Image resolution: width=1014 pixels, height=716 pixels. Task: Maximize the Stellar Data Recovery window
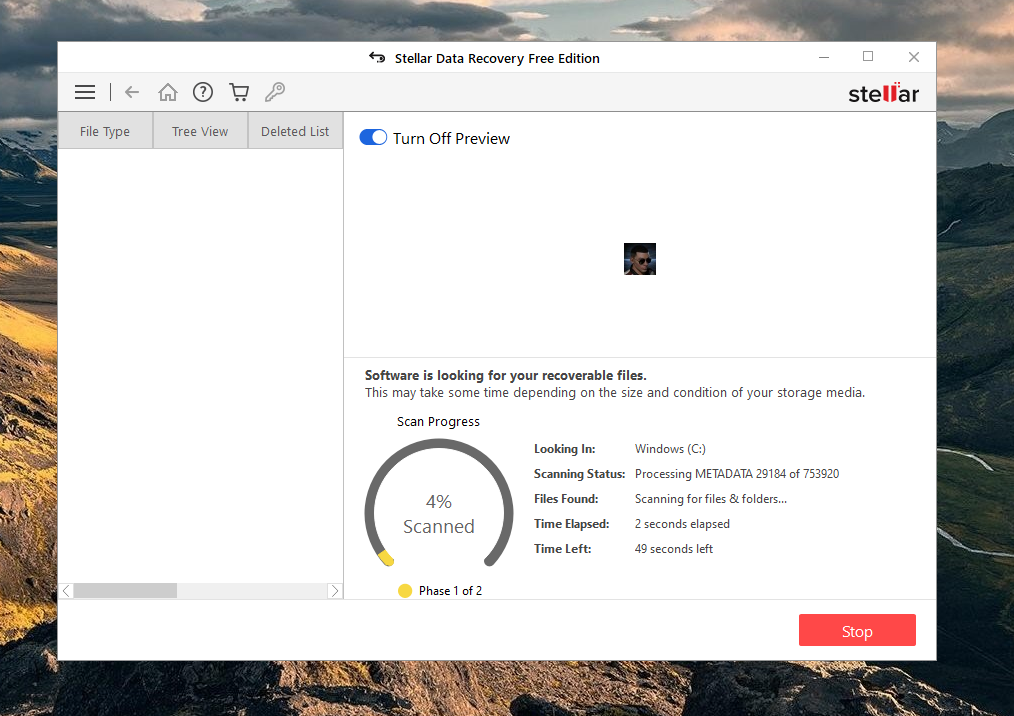point(868,56)
